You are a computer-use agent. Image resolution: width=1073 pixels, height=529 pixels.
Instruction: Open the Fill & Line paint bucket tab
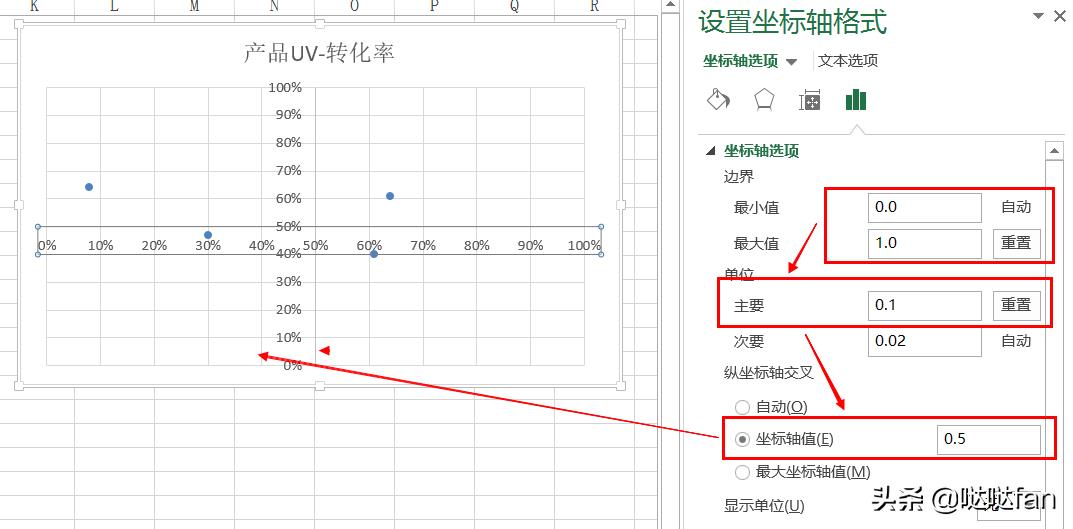coord(718,99)
